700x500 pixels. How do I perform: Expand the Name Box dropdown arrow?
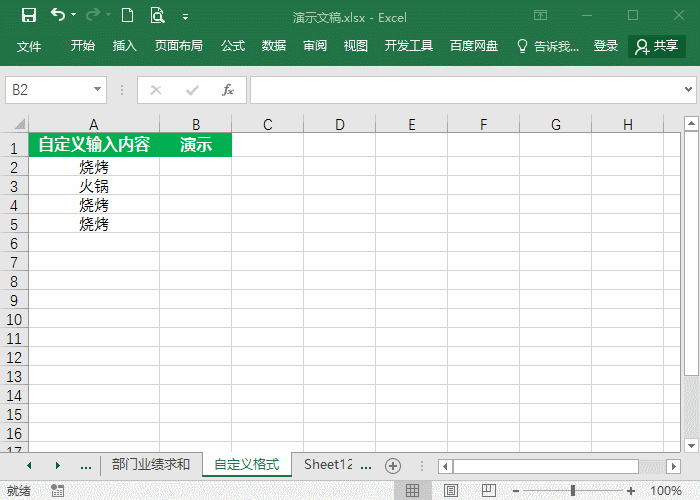pyautogui.click(x=97, y=89)
